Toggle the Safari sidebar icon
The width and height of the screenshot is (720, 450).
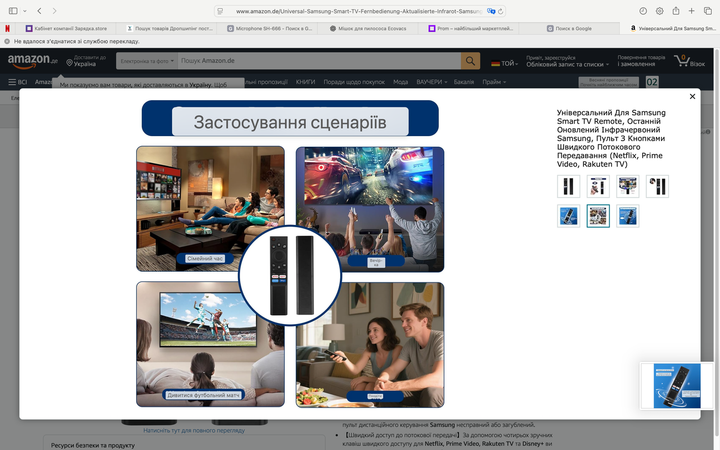(x=13, y=11)
